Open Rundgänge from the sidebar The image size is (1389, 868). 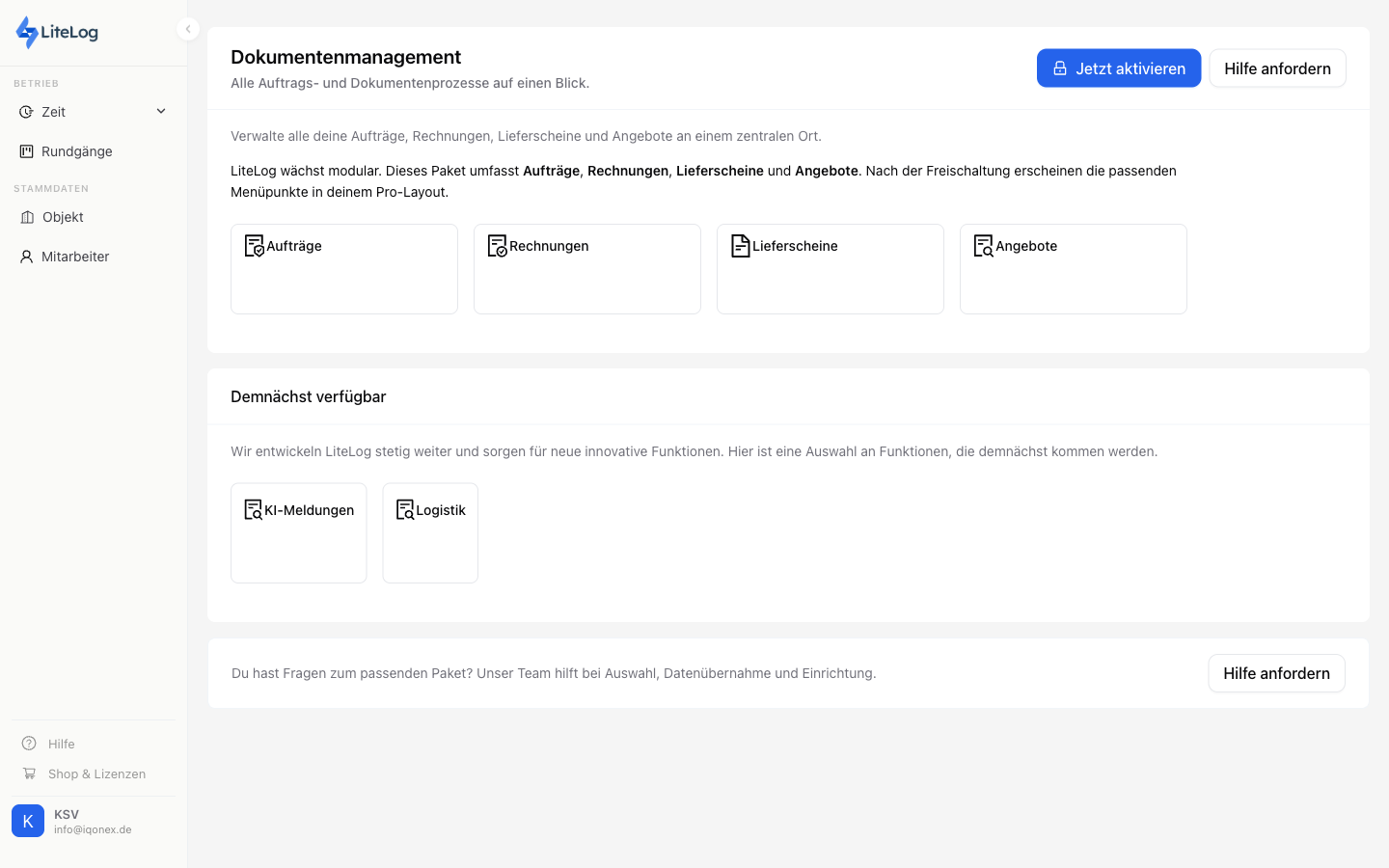pos(76,151)
